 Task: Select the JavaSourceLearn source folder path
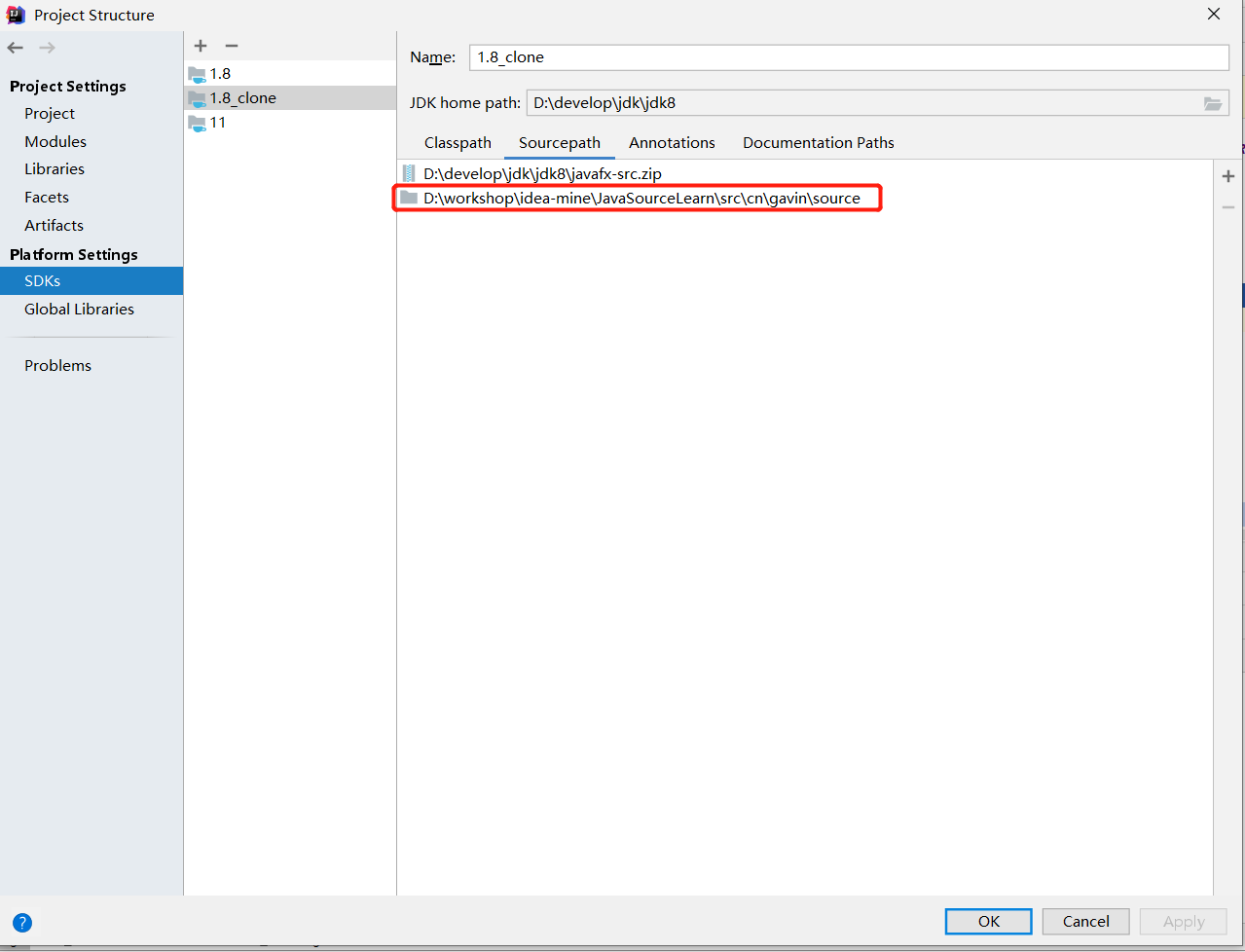[x=641, y=199]
